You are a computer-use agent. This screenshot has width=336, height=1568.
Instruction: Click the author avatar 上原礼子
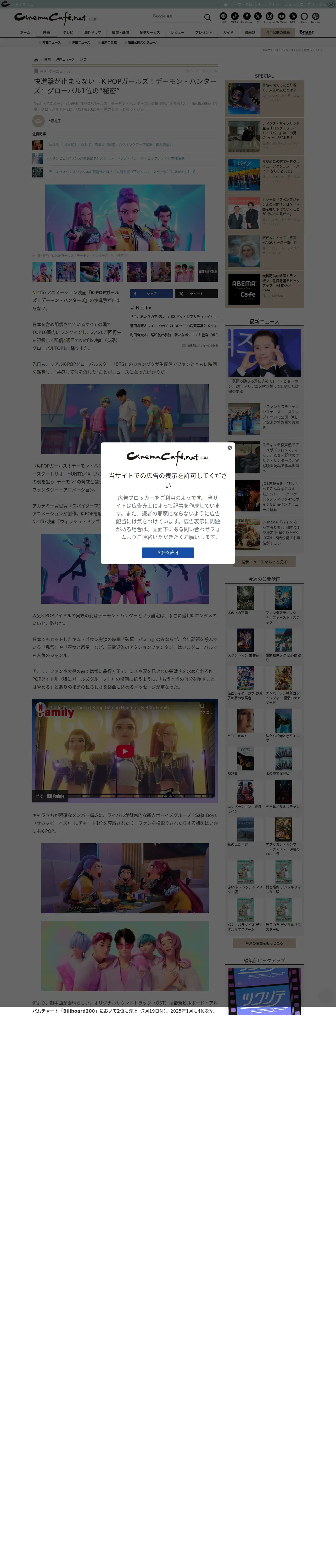[x=38, y=120]
